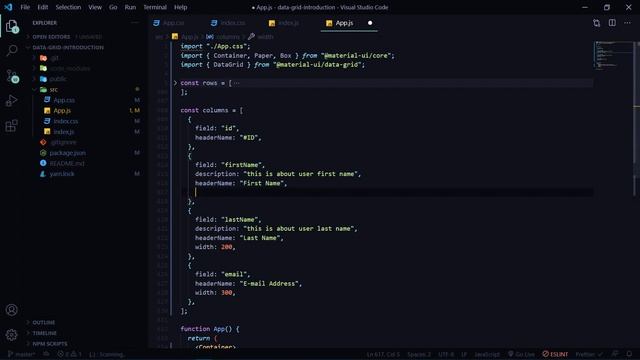Open the Source Control view
Viewport: 640px width, 360px height.
12,76
